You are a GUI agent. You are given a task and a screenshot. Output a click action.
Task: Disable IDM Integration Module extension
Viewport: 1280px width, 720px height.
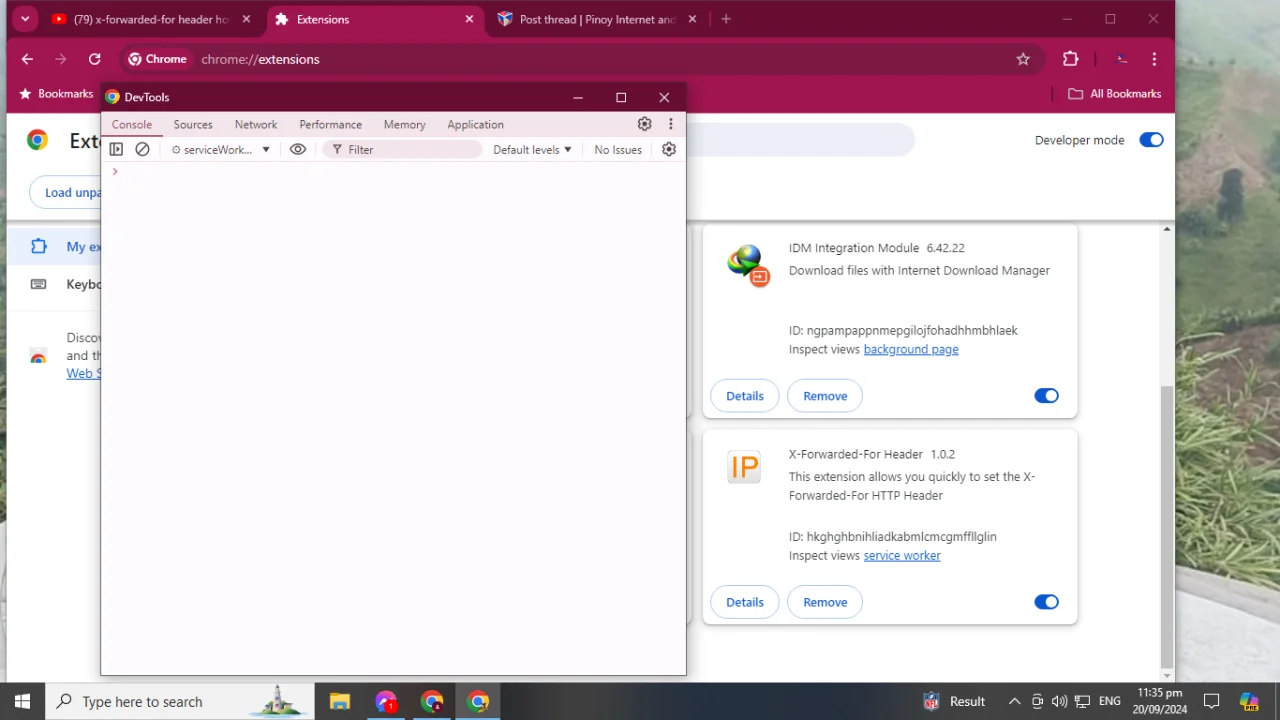(x=1046, y=396)
